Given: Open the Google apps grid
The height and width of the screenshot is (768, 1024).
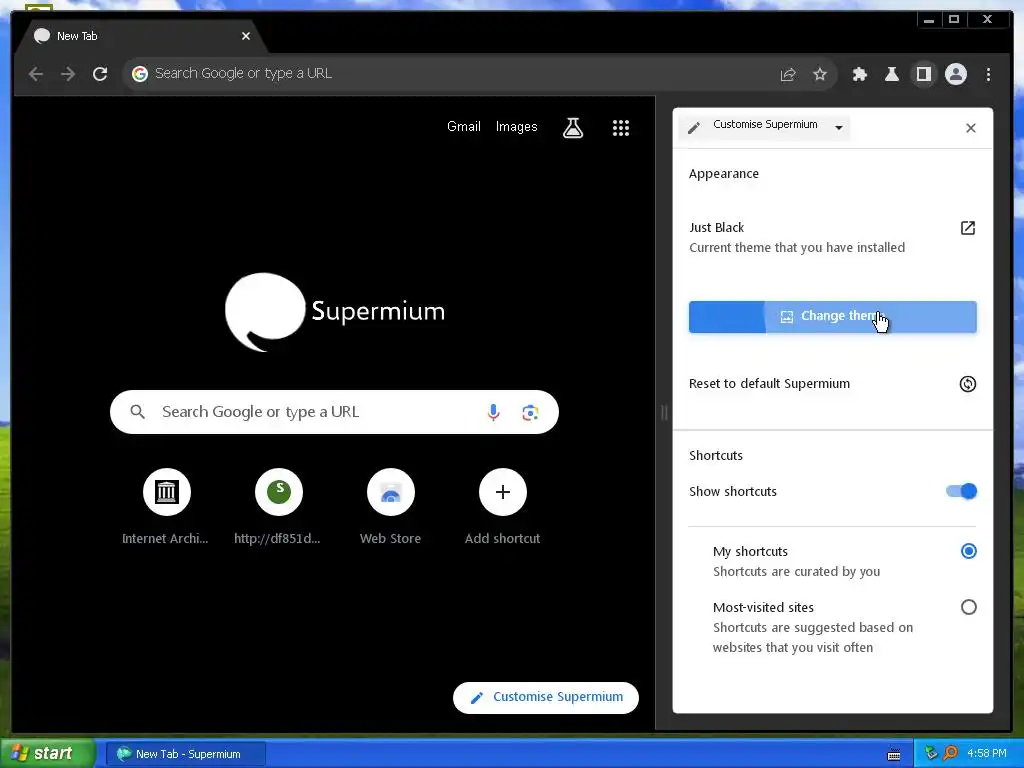Looking at the screenshot, I should coord(621,128).
